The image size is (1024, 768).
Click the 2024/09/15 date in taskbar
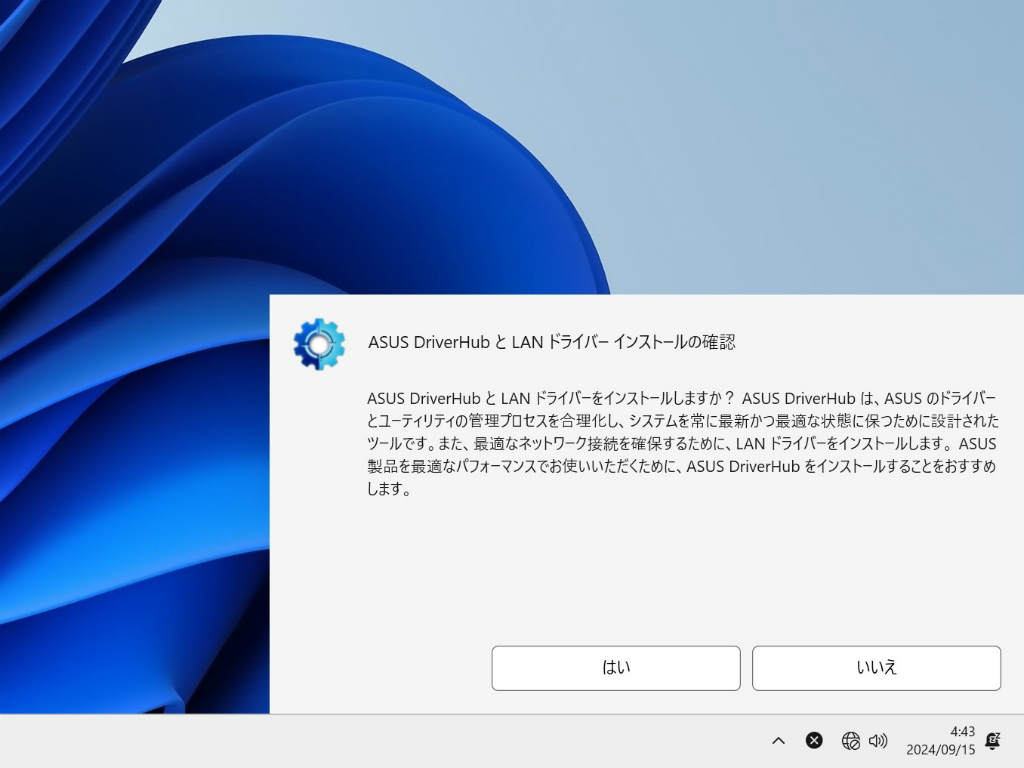[940, 750]
